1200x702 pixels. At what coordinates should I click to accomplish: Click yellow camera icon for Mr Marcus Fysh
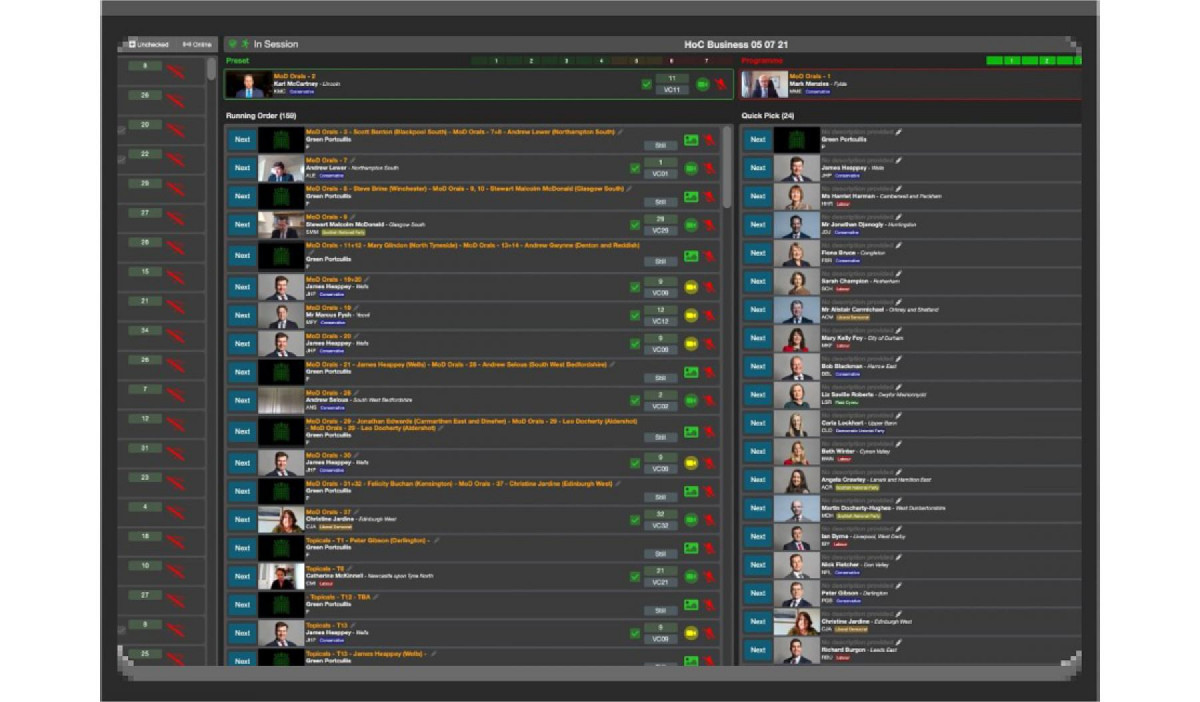click(690, 316)
